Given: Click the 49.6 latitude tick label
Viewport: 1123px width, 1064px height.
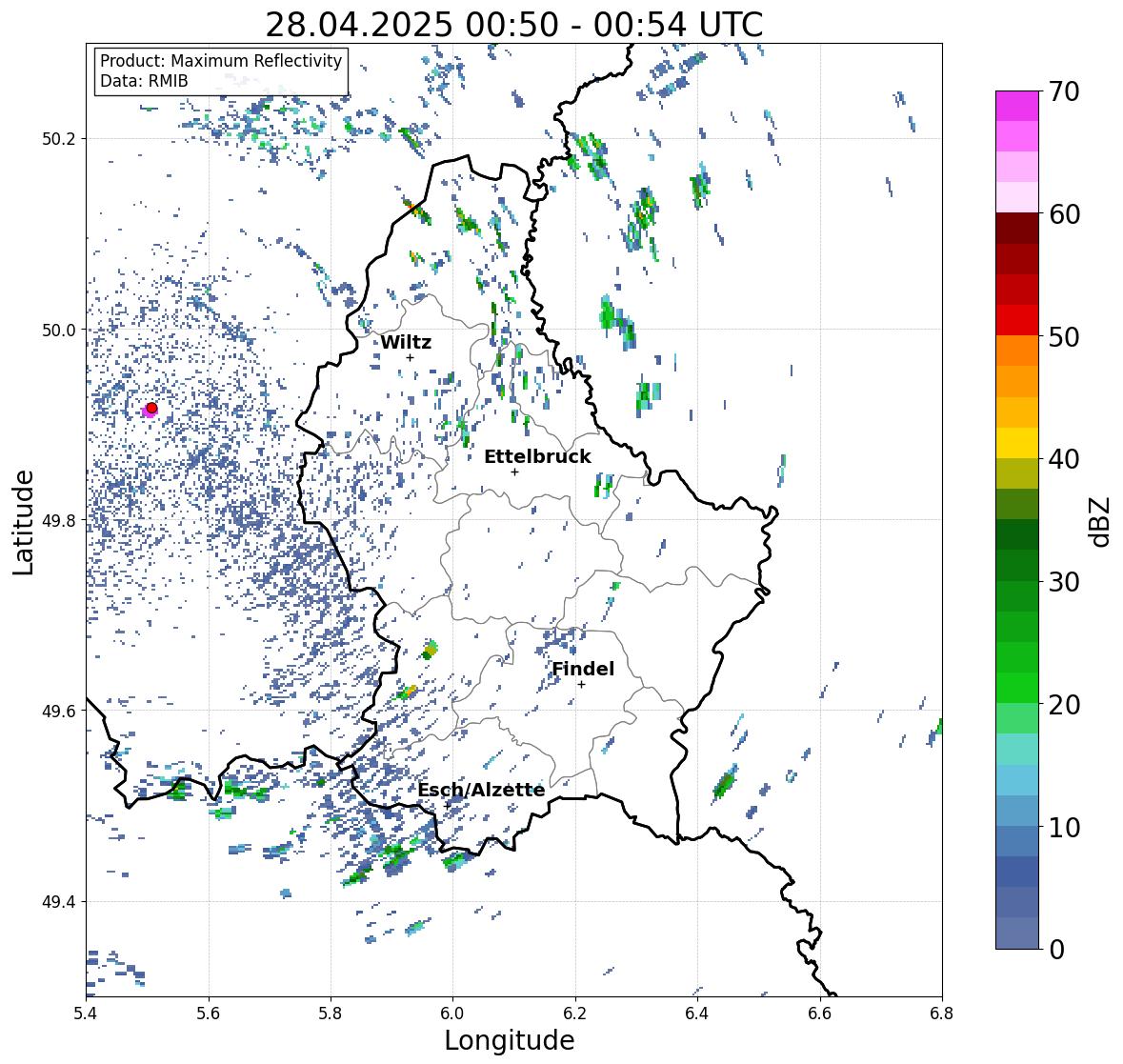Looking at the screenshot, I should pyautogui.click(x=59, y=711).
